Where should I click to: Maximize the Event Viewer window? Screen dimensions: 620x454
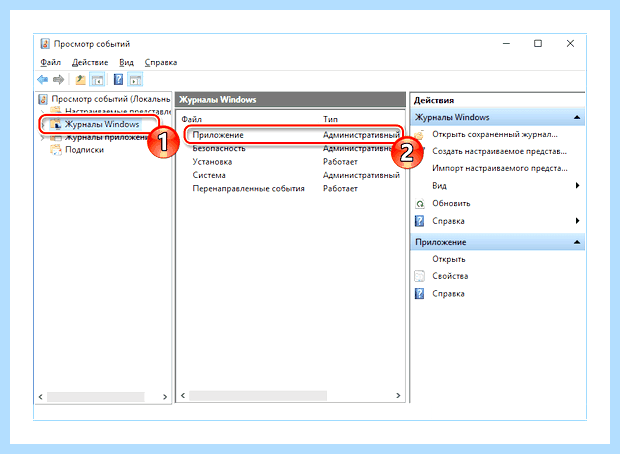[x=538, y=44]
